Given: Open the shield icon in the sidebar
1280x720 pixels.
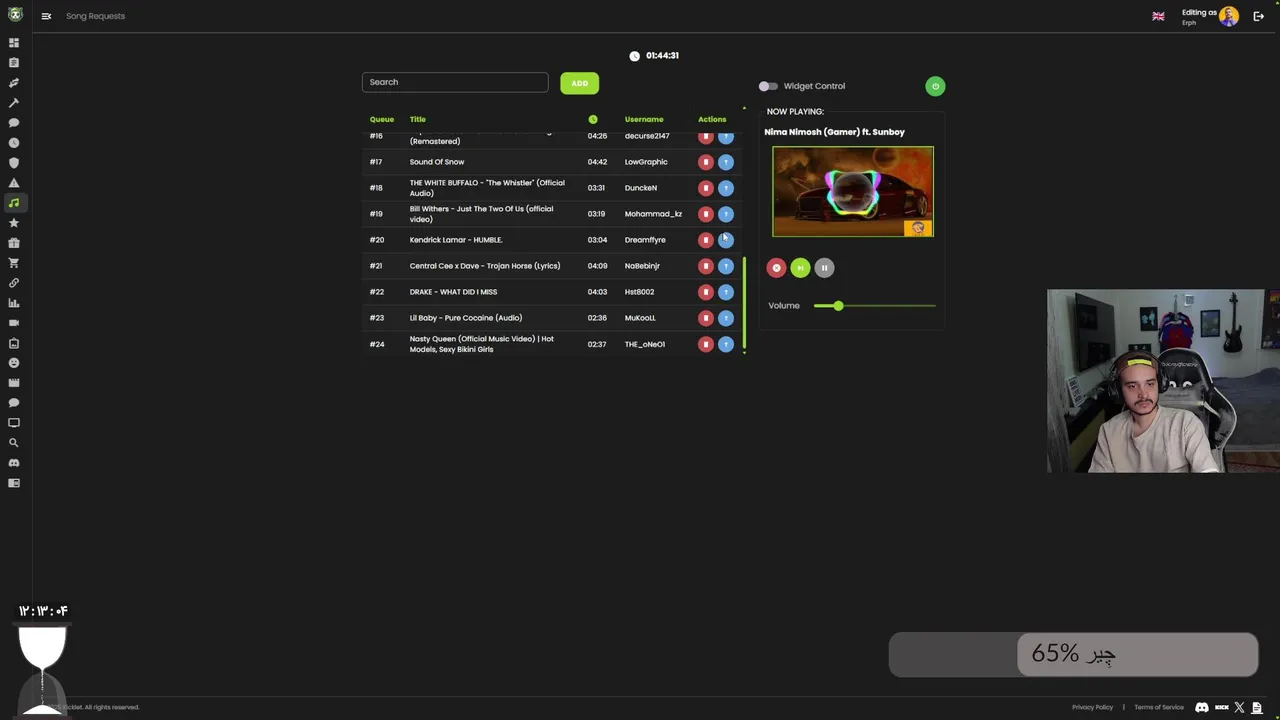Looking at the screenshot, I should (x=14, y=163).
